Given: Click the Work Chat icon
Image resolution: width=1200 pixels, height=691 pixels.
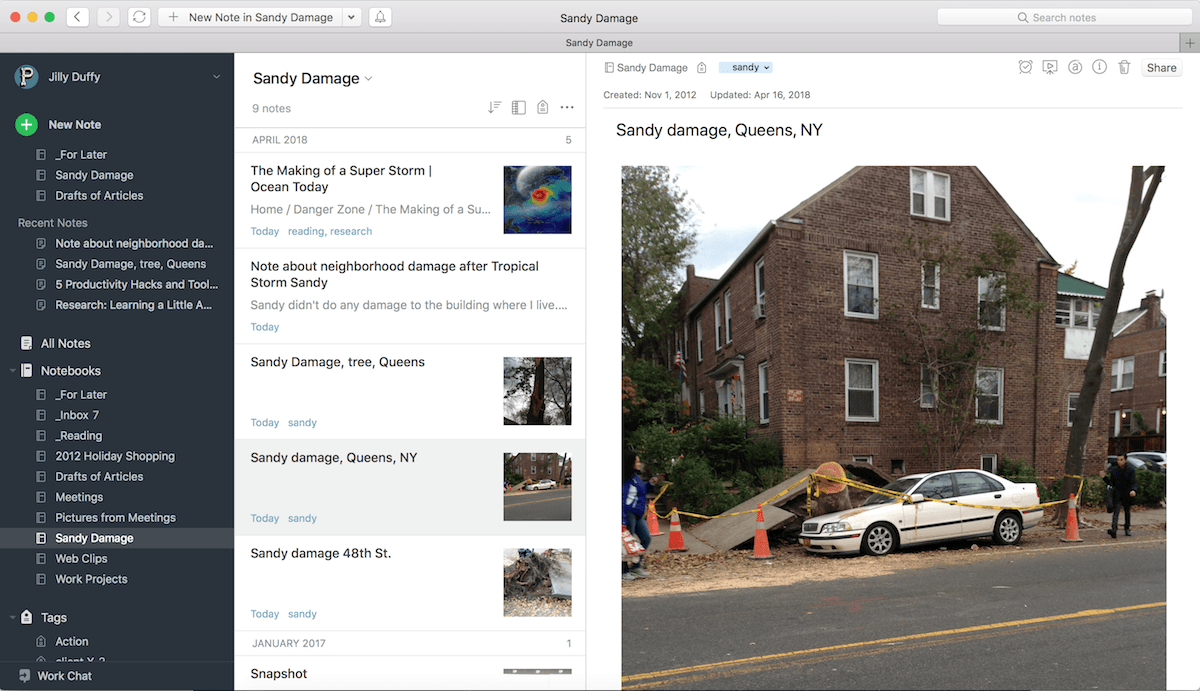Looking at the screenshot, I should (x=24, y=676).
